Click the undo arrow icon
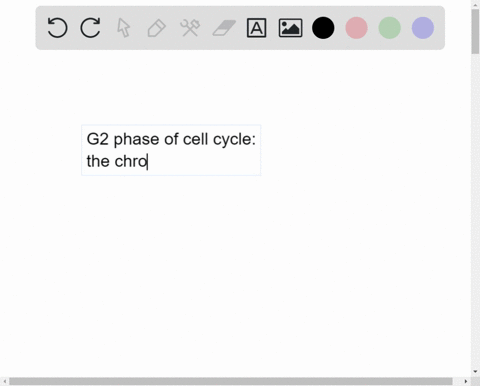The height and width of the screenshot is (386, 480). click(57, 28)
